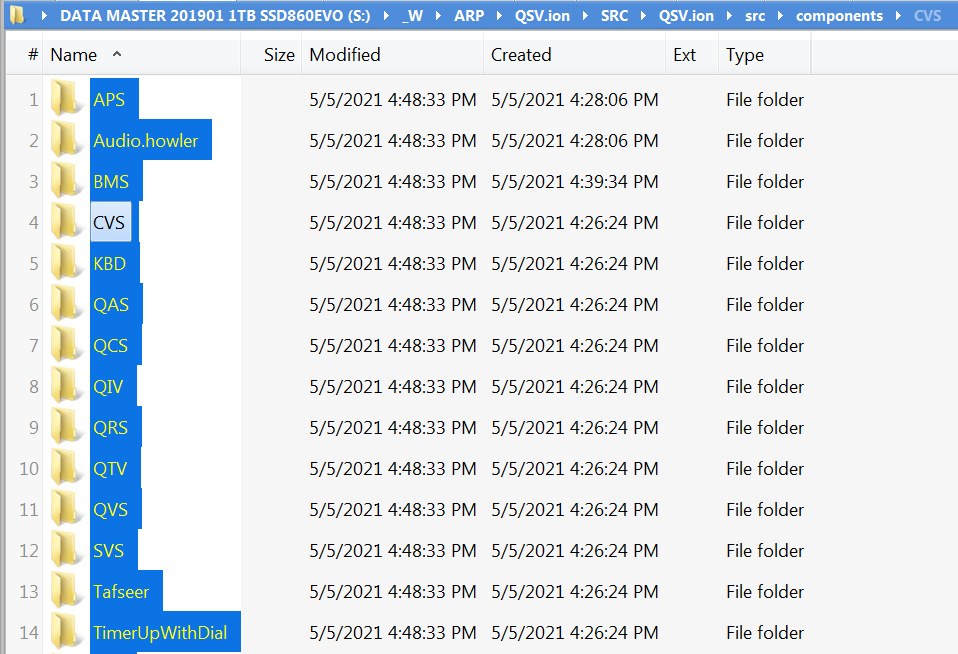Viewport: 958px width, 654px height.
Task: Expand the arrow after ARP in path
Action: pos(499,16)
